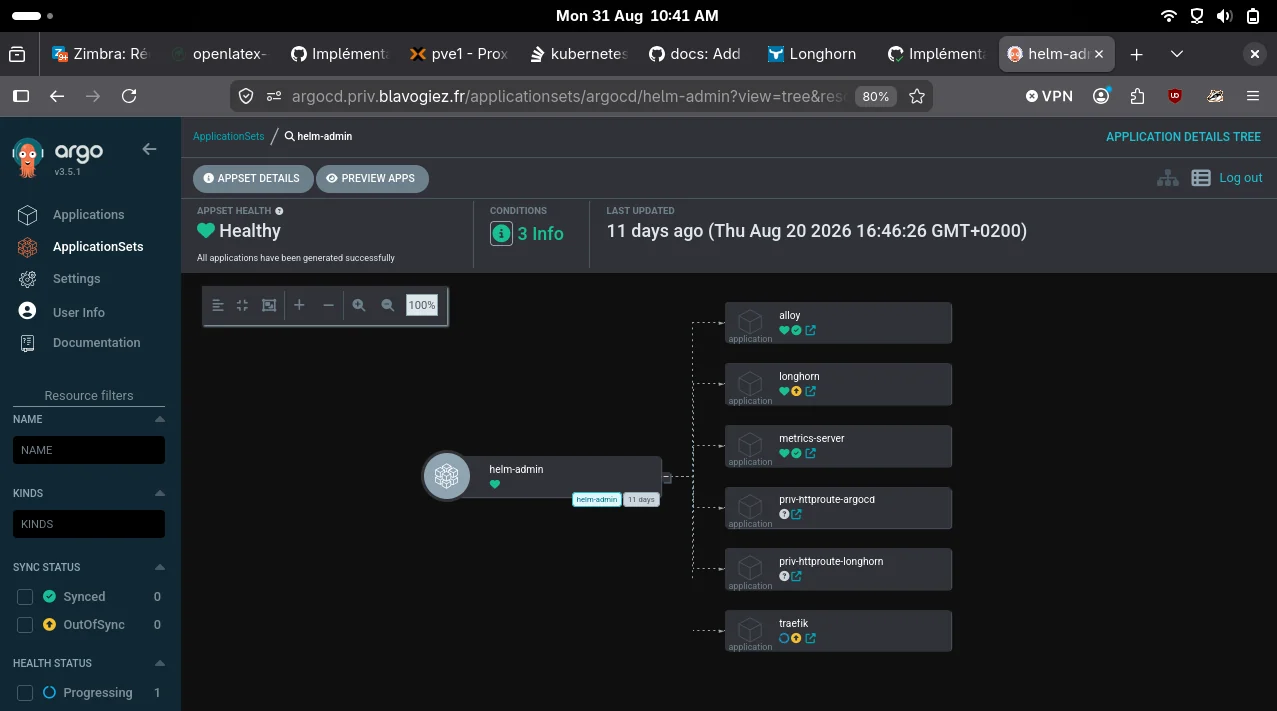Collapse the Argo CD sidebar arrow

point(149,149)
